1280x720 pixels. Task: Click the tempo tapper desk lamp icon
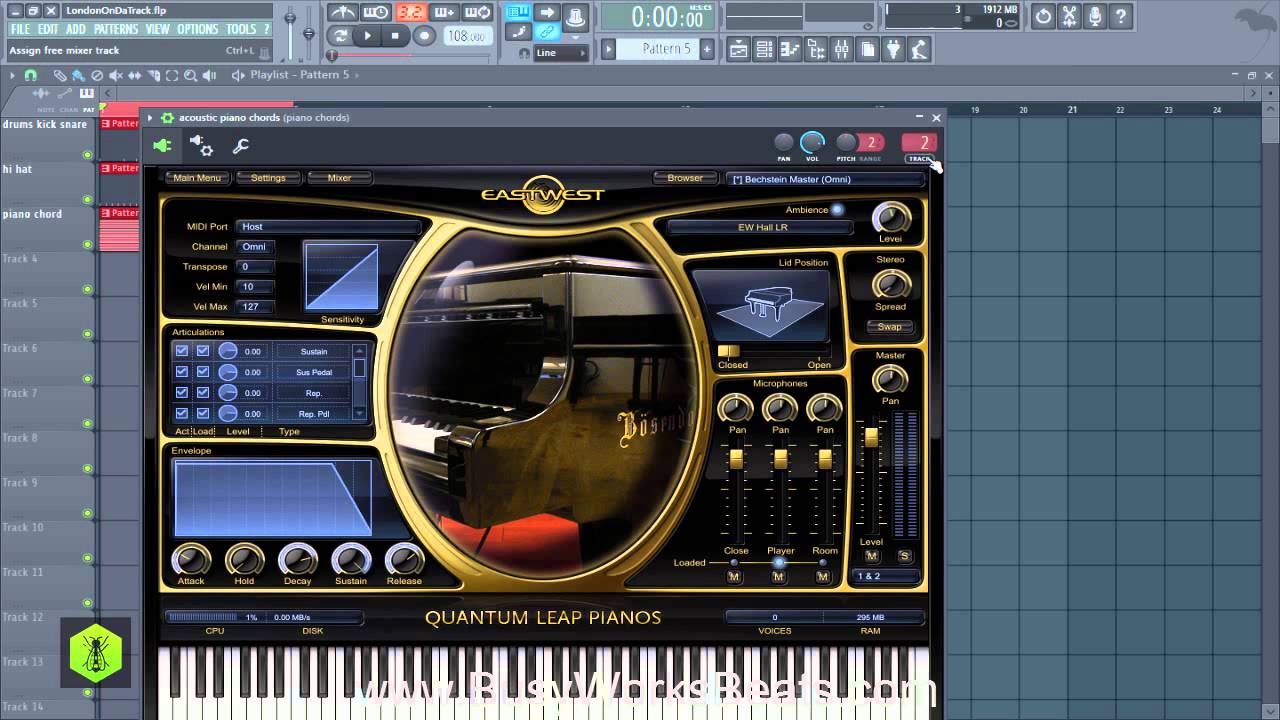[920, 49]
